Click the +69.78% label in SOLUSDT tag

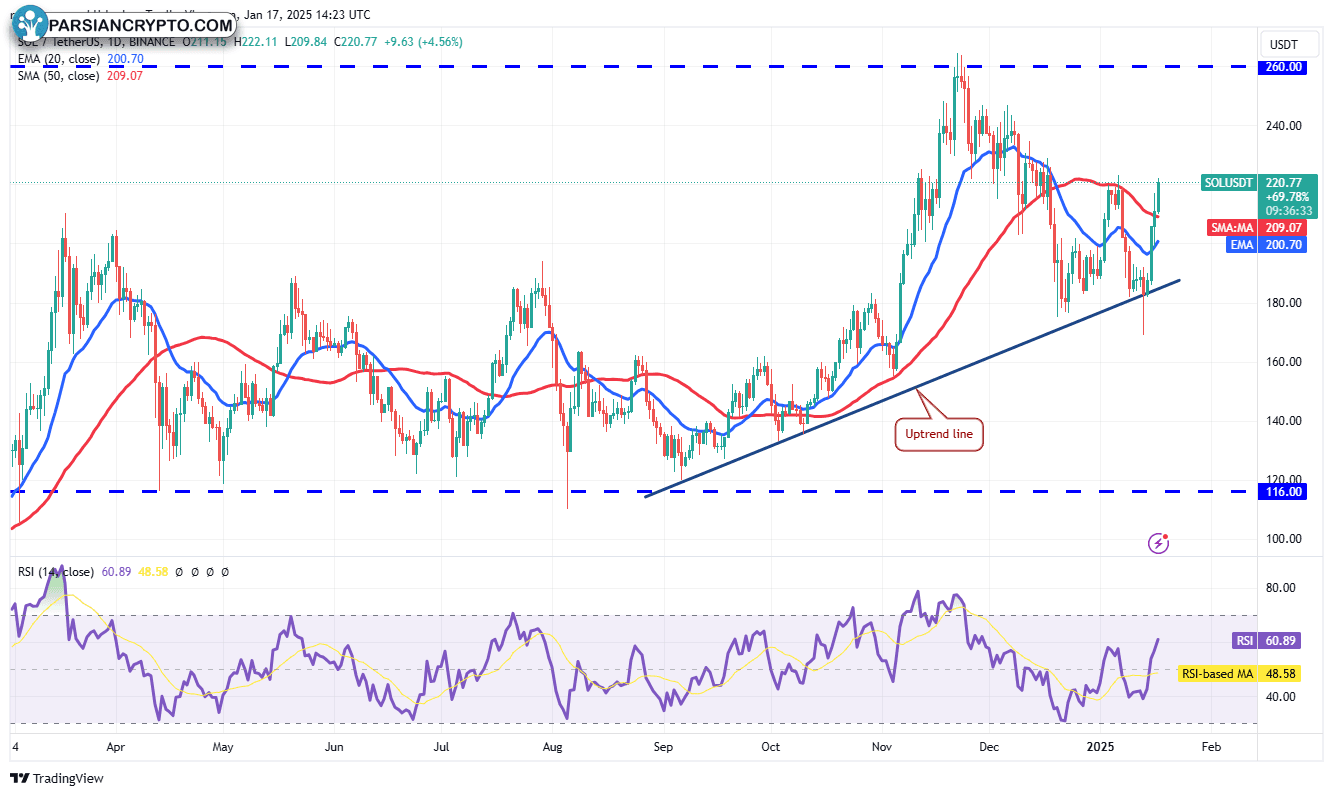[1287, 198]
